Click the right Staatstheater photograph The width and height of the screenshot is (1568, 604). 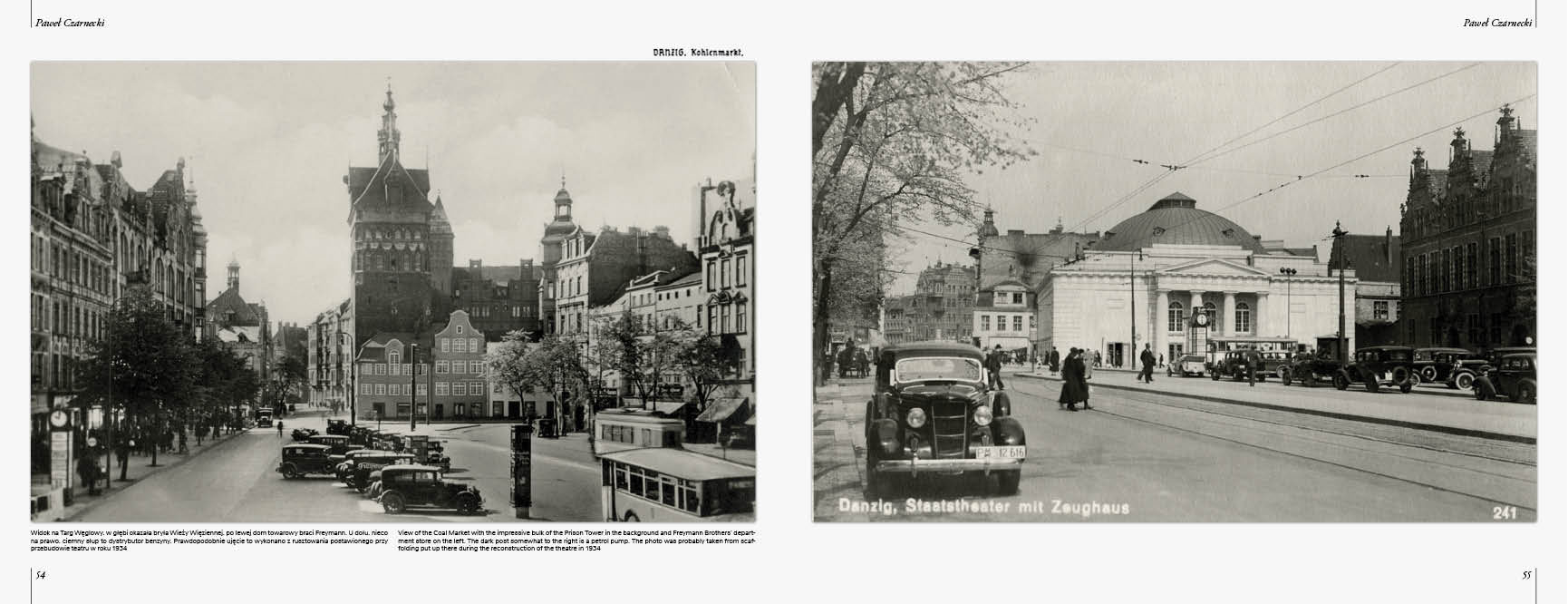pyautogui.click(x=1174, y=291)
